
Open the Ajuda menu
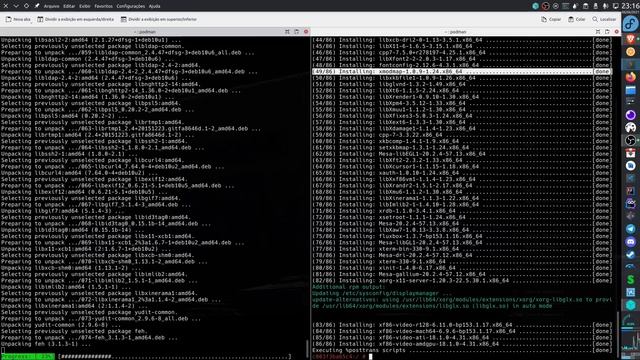click(154, 6)
